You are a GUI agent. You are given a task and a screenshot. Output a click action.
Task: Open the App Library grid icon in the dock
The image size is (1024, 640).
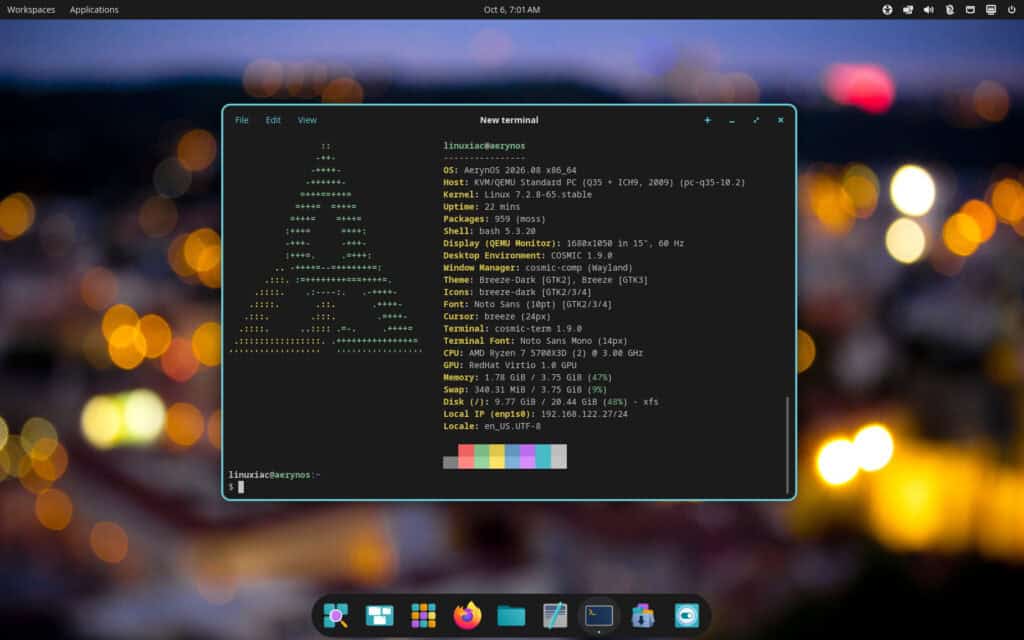(x=423, y=615)
